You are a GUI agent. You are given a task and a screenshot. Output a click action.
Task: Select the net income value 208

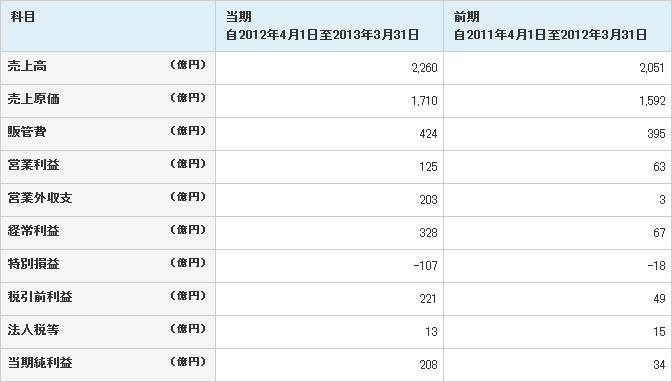(x=429, y=365)
